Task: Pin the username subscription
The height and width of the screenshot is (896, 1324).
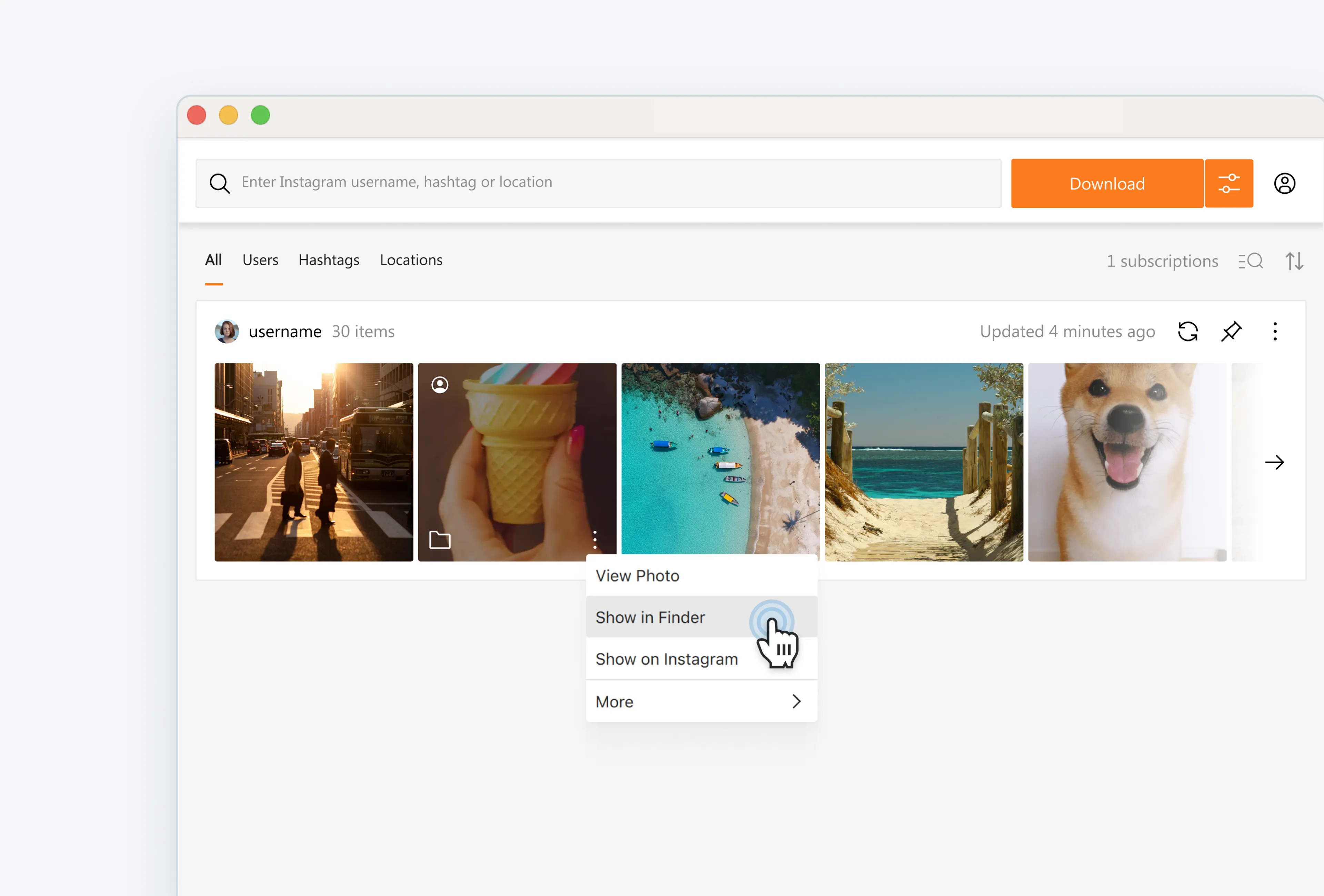Action: (x=1231, y=331)
